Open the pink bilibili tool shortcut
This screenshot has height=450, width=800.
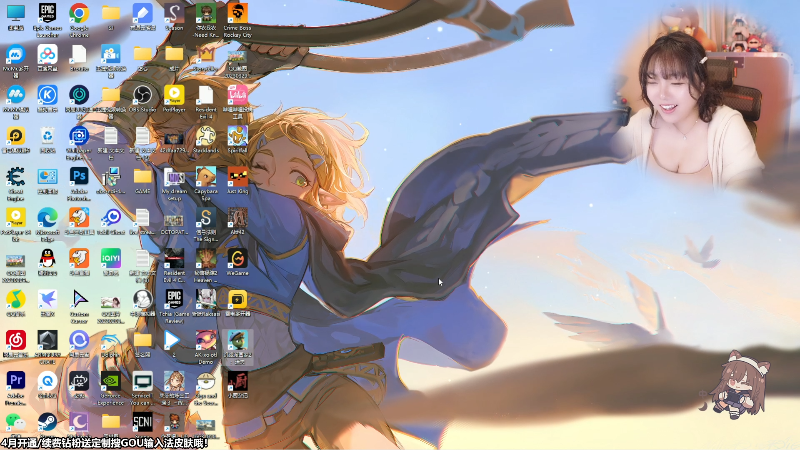pyautogui.click(x=237, y=95)
